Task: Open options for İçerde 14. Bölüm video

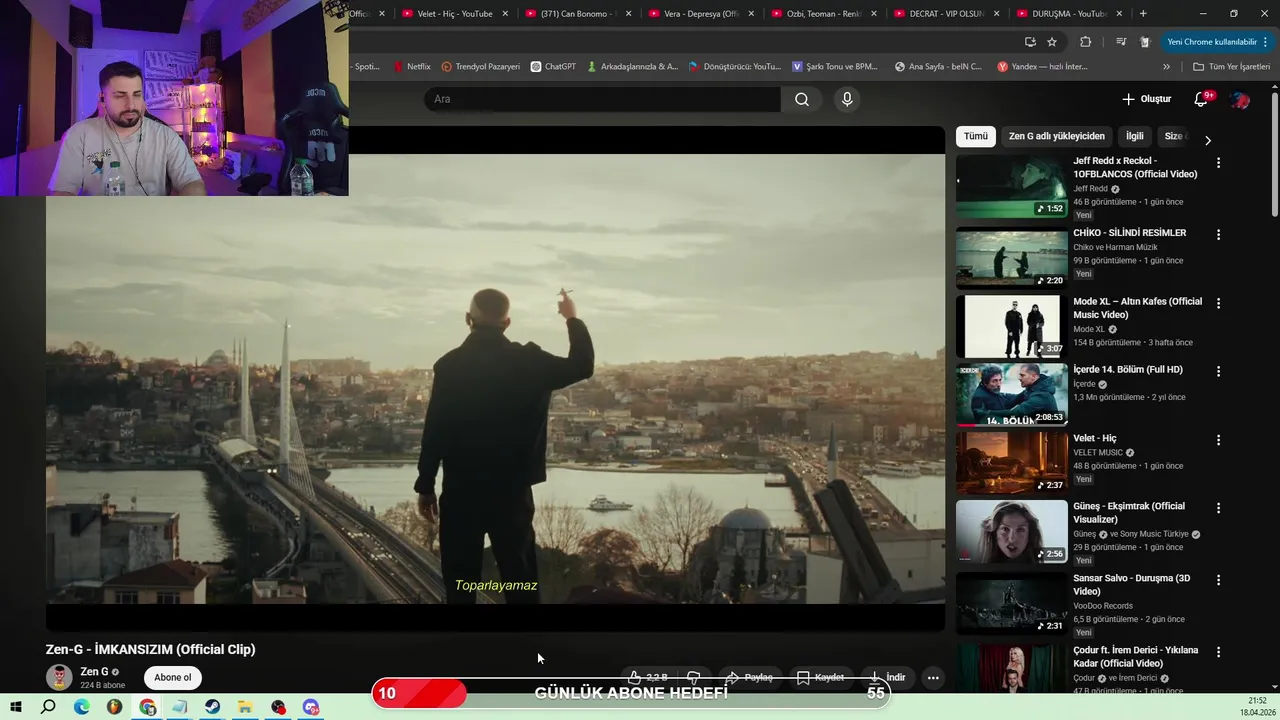Action: coord(1218,372)
